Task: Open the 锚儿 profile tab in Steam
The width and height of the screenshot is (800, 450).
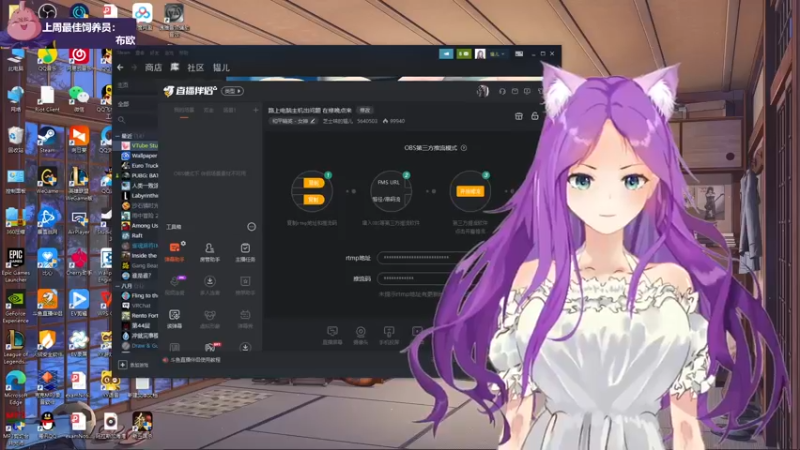Action: tap(221, 67)
